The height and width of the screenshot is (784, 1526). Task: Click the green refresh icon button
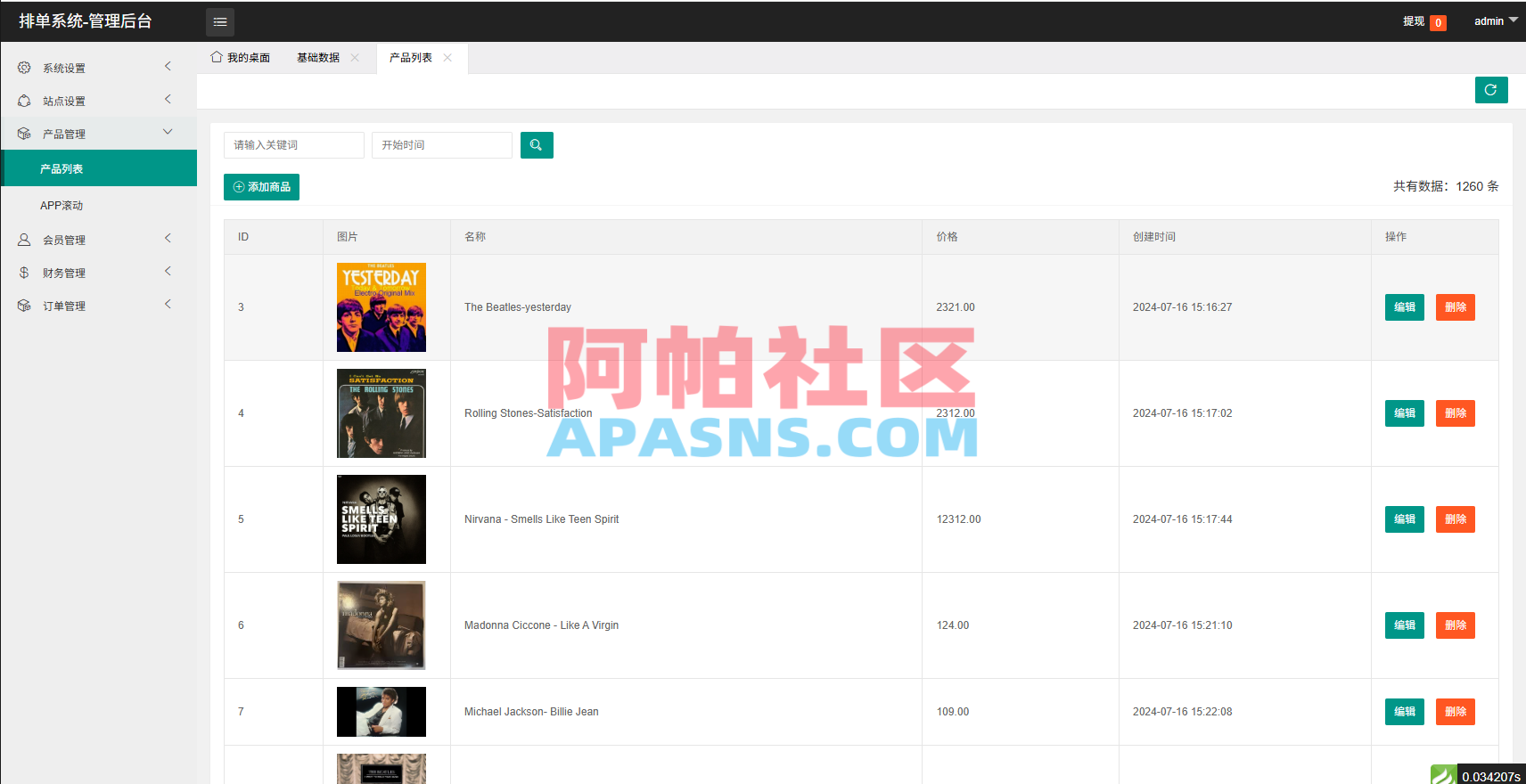[x=1491, y=90]
